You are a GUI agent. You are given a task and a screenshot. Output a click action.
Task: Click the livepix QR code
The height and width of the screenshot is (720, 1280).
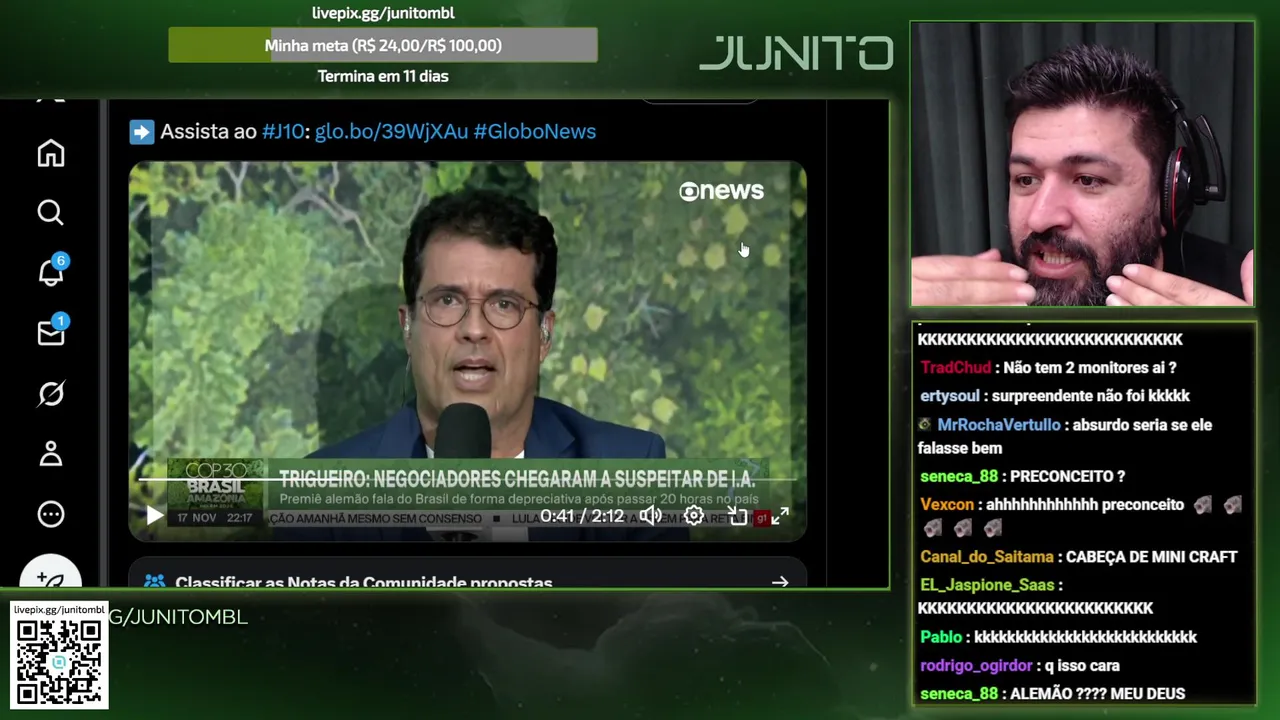coord(59,662)
